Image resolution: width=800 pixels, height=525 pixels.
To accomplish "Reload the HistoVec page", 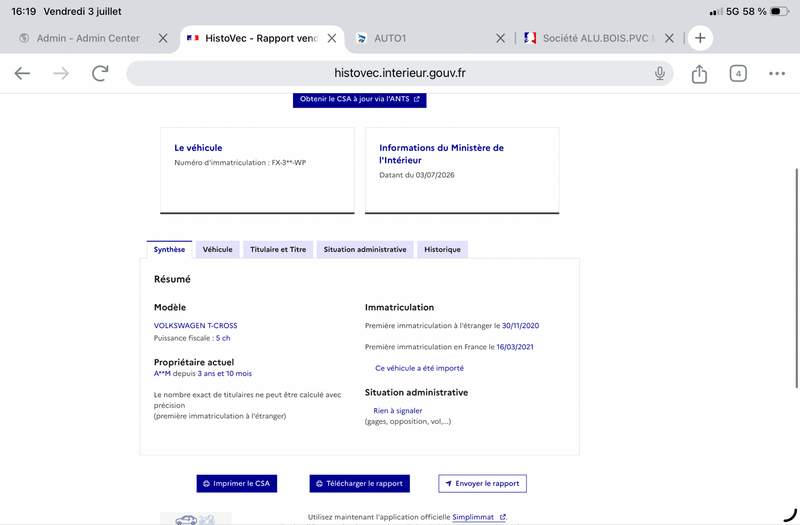I will pyautogui.click(x=100, y=73).
